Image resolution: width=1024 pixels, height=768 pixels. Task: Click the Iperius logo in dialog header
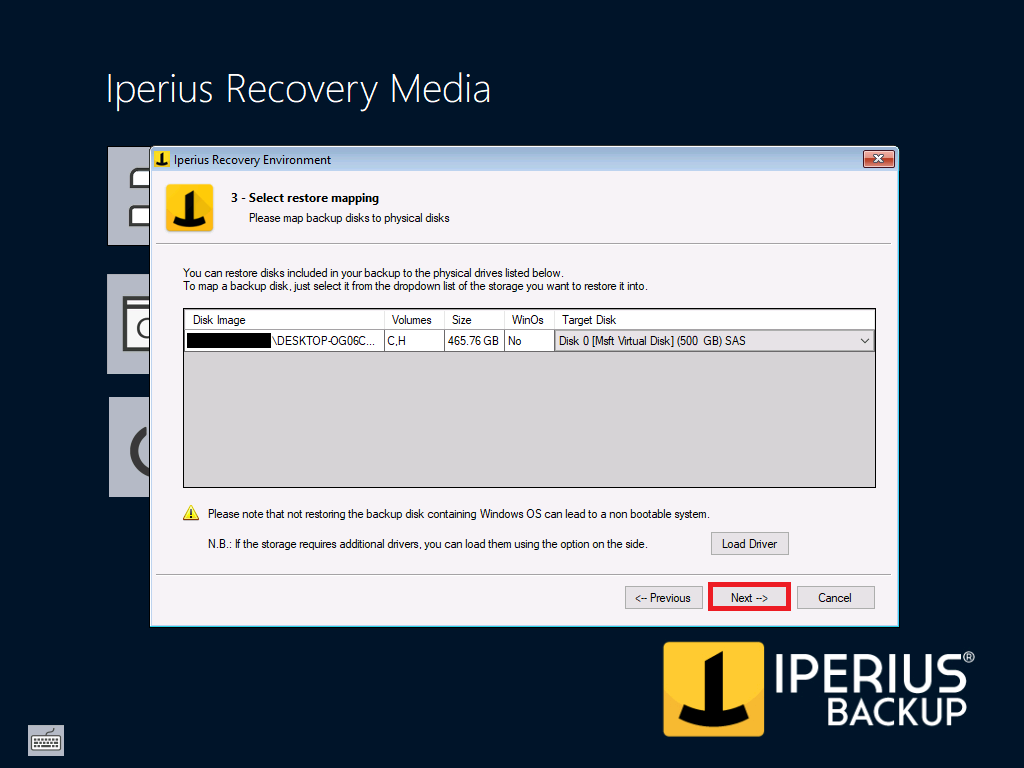(x=189, y=208)
